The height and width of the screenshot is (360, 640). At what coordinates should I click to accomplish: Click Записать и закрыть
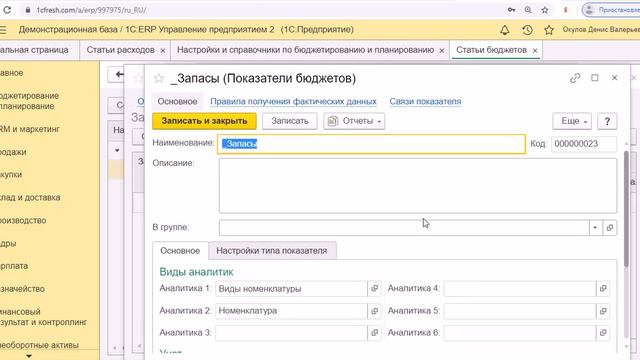pos(204,121)
